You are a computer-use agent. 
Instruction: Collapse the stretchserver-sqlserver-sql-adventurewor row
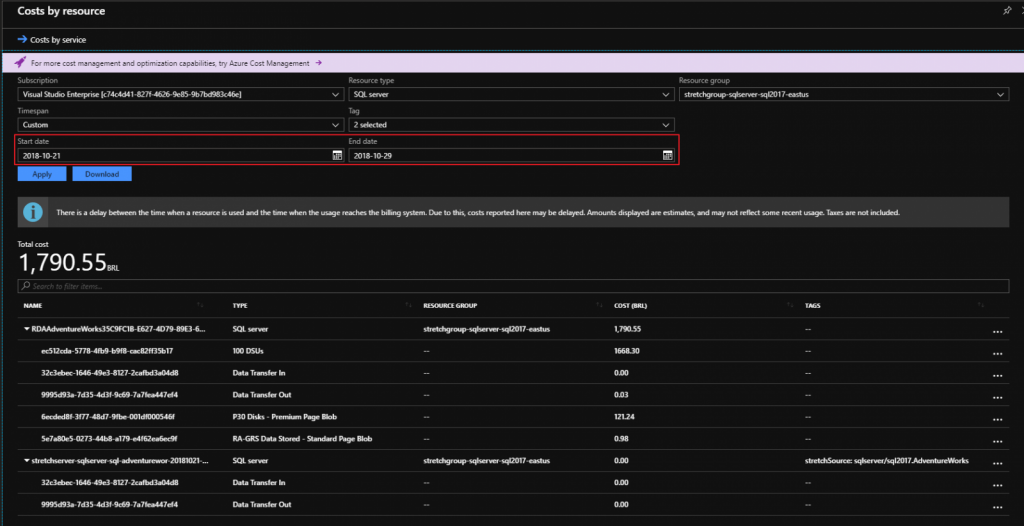(x=27, y=461)
